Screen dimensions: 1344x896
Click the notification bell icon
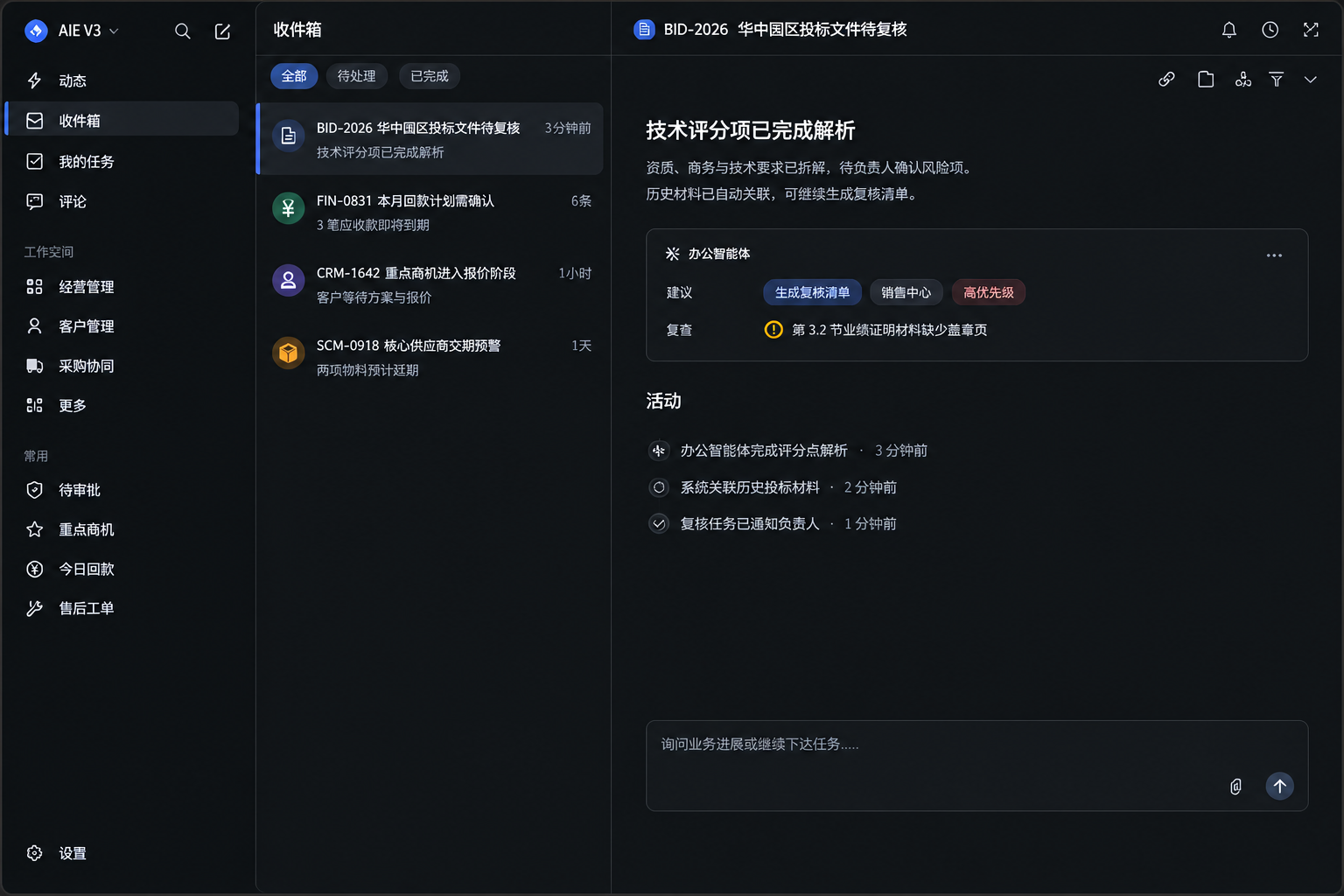pos(1229,30)
